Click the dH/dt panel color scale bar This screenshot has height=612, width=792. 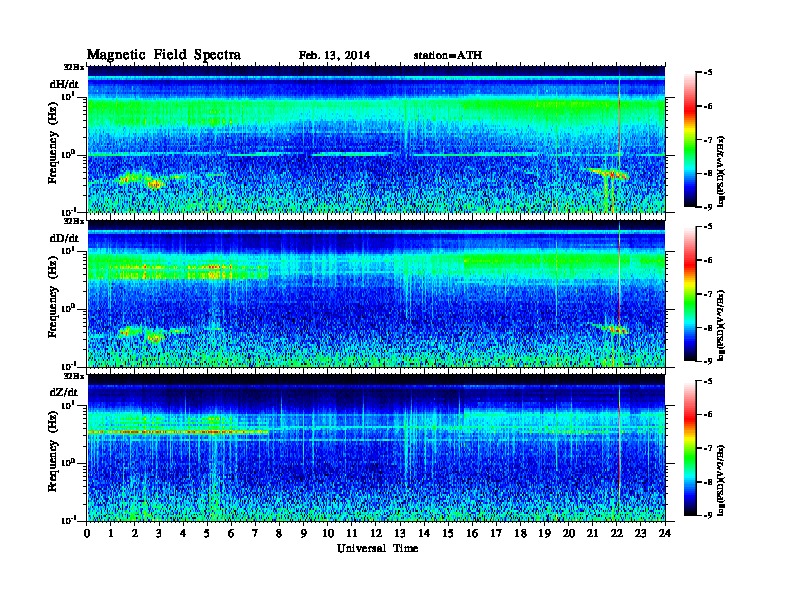[x=690, y=140]
